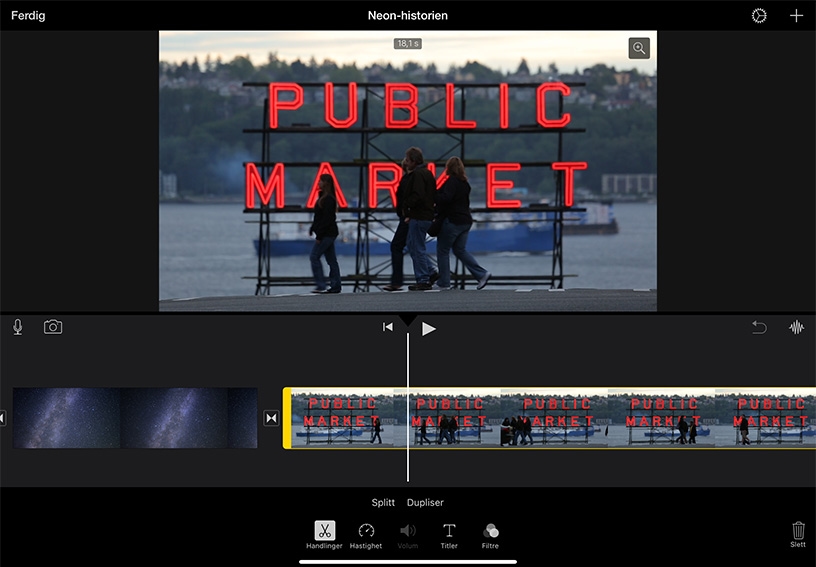Click the yellow trim handle on the clip
Viewport: 816px width, 567px height.
click(x=287, y=418)
